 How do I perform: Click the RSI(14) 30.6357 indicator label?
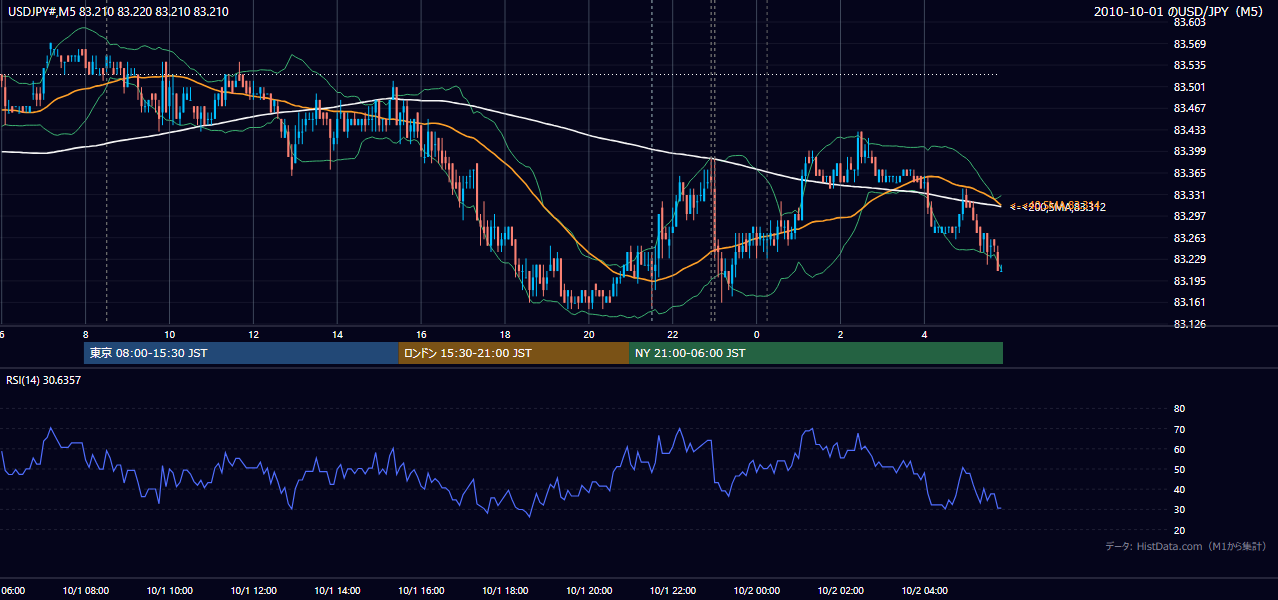pyautogui.click(x=44, y=380)
